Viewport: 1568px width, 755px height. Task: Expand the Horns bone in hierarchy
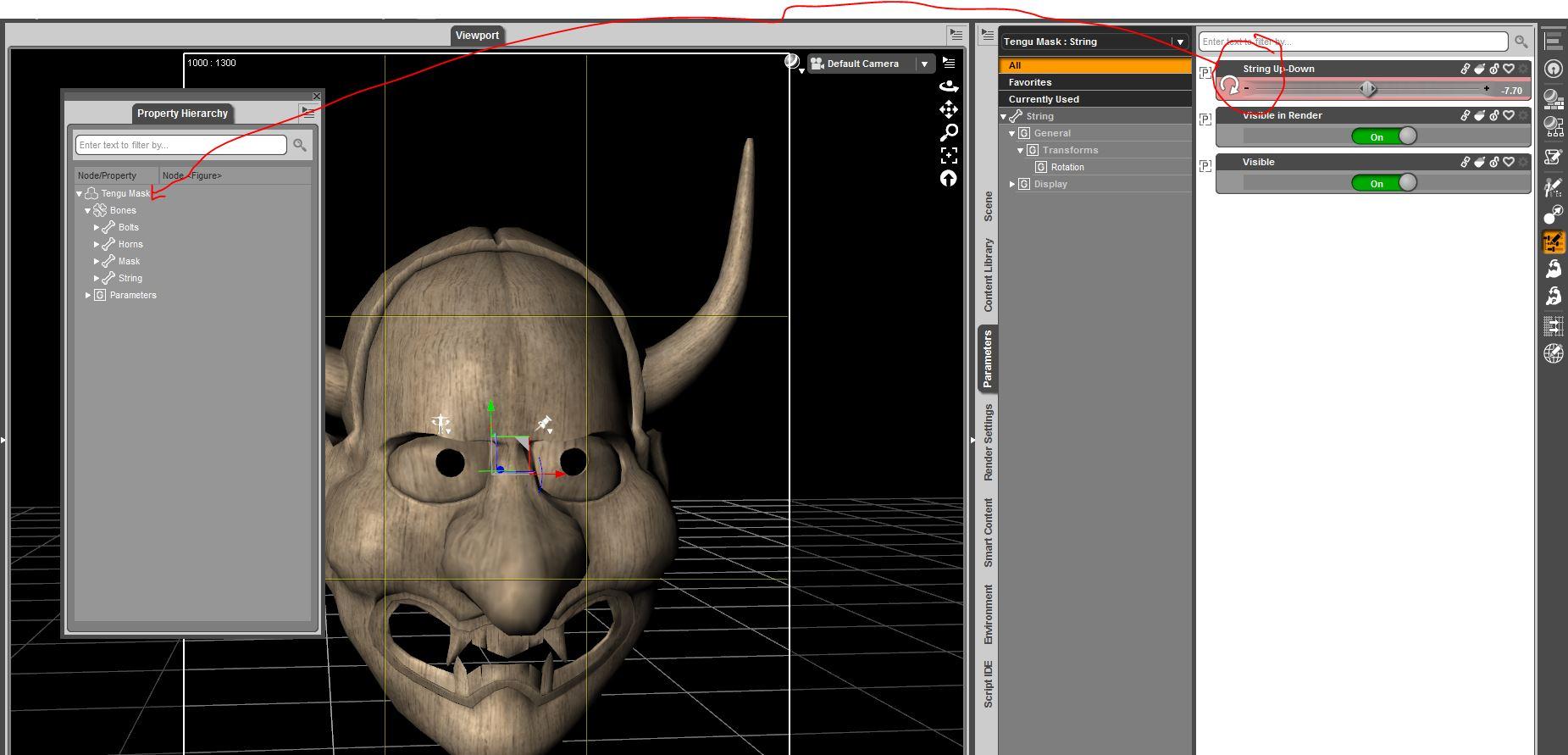point(97,244)
